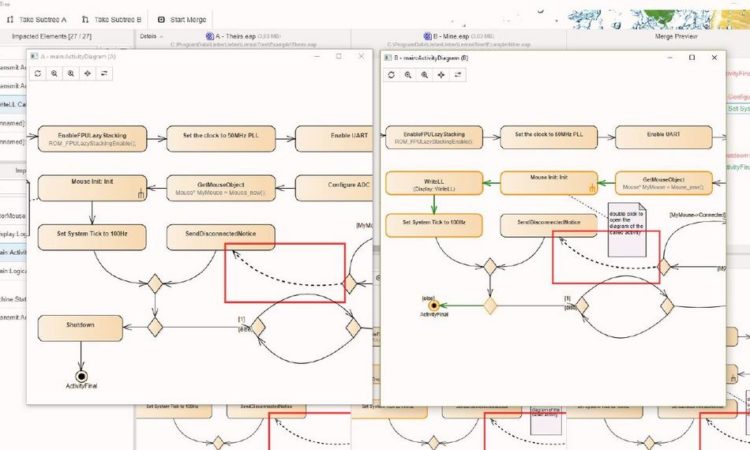The image size is (750, 450).
Task: Select the Merge Preview panel header
Action: point(676,36)
